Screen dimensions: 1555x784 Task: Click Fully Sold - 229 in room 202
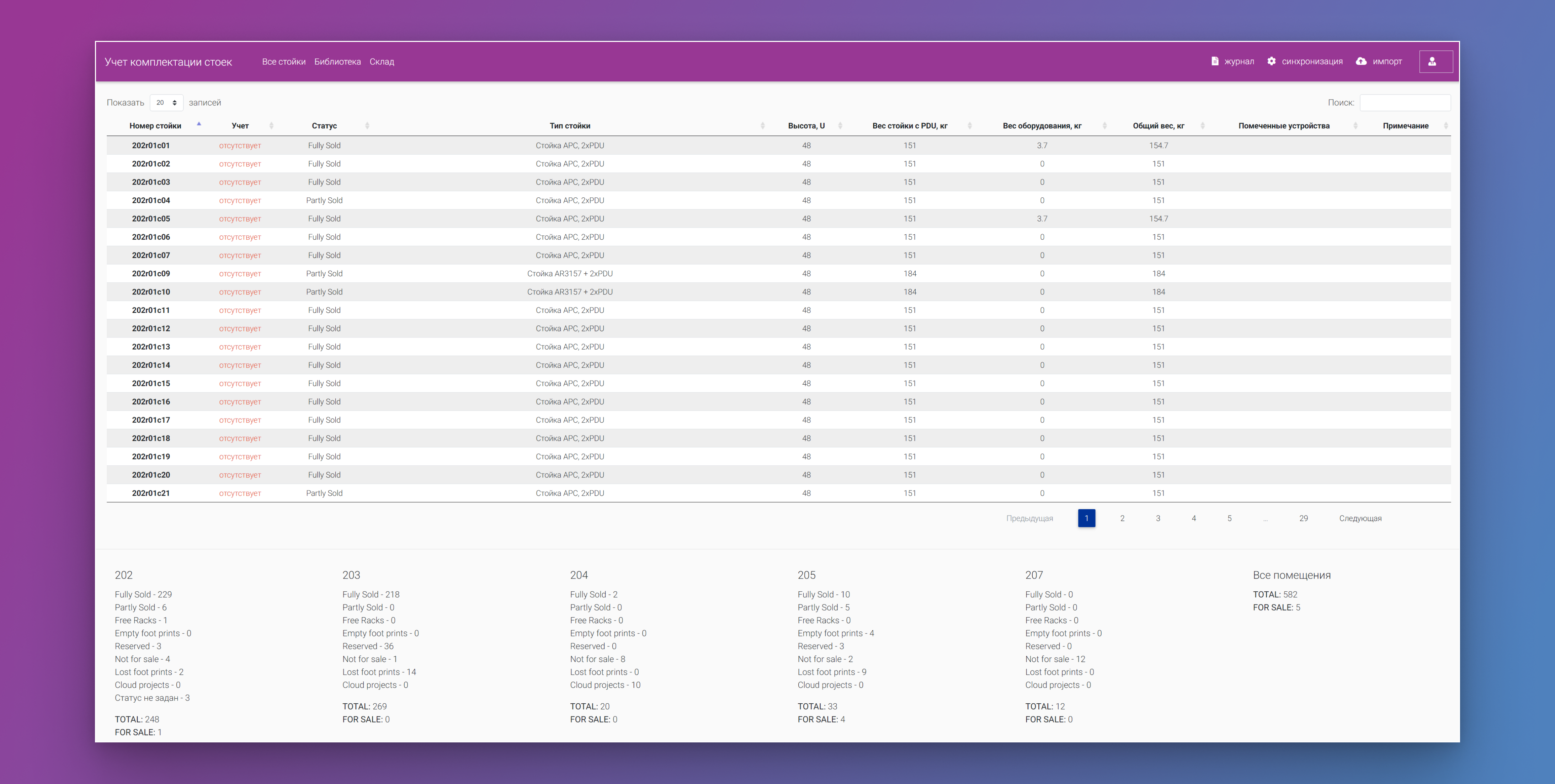pyautogui.click(x=143, y=594)
